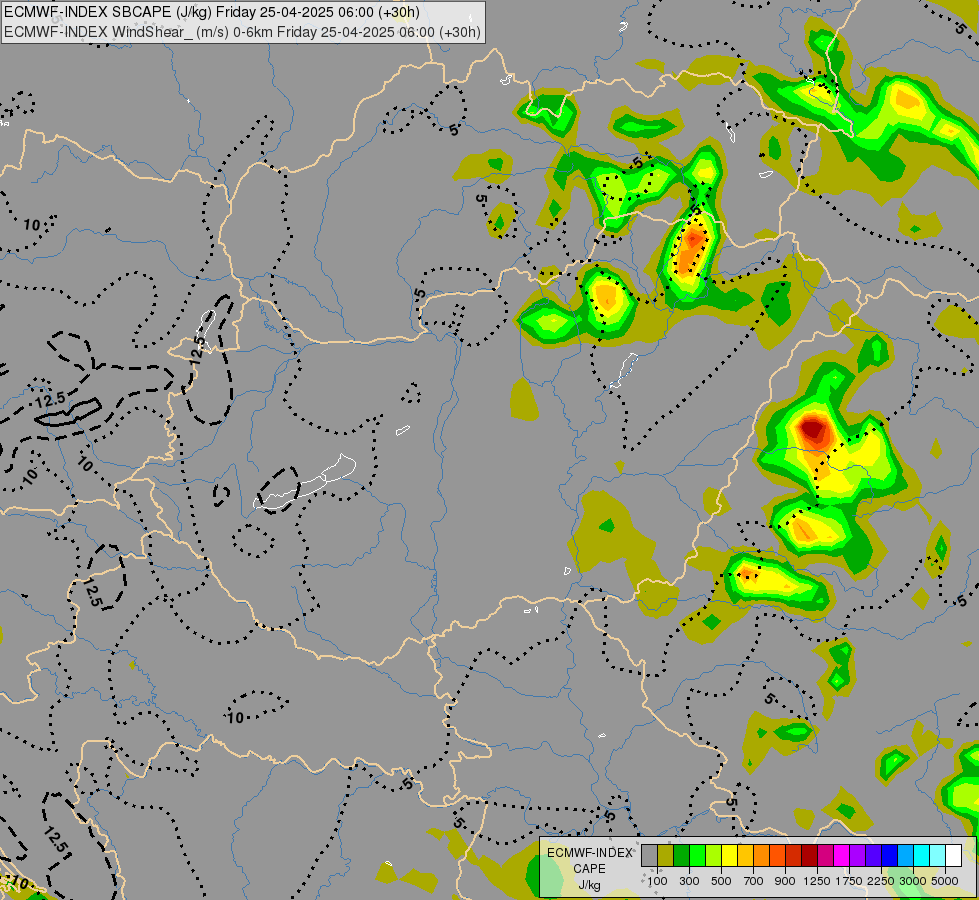Image resolution: width=979 pixels, height=900 pixels.
Task: Click the '5000' legend scale value
Action: coord(945,881)
